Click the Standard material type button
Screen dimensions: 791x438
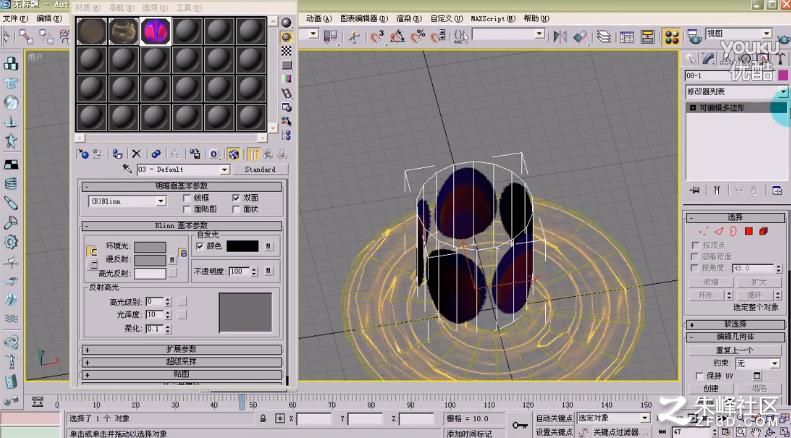click(260, 170)
